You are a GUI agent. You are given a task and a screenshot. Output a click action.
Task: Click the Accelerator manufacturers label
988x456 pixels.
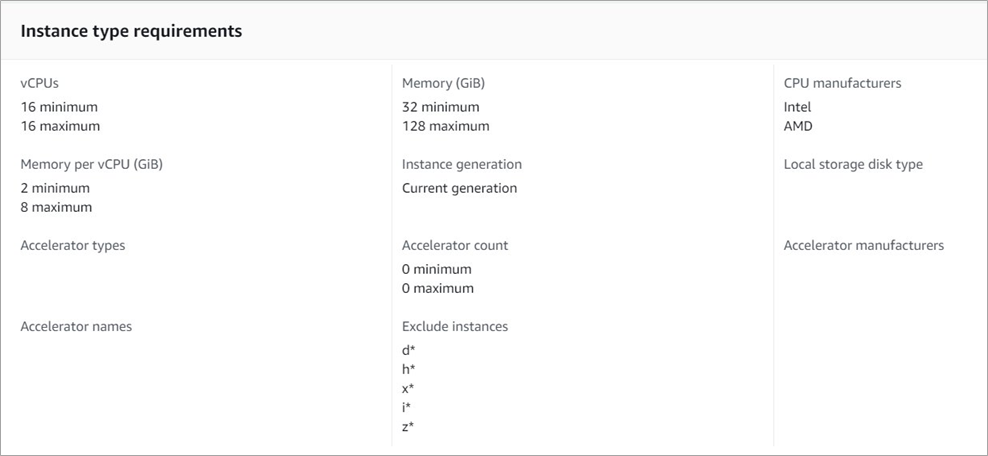pos(863,246)
